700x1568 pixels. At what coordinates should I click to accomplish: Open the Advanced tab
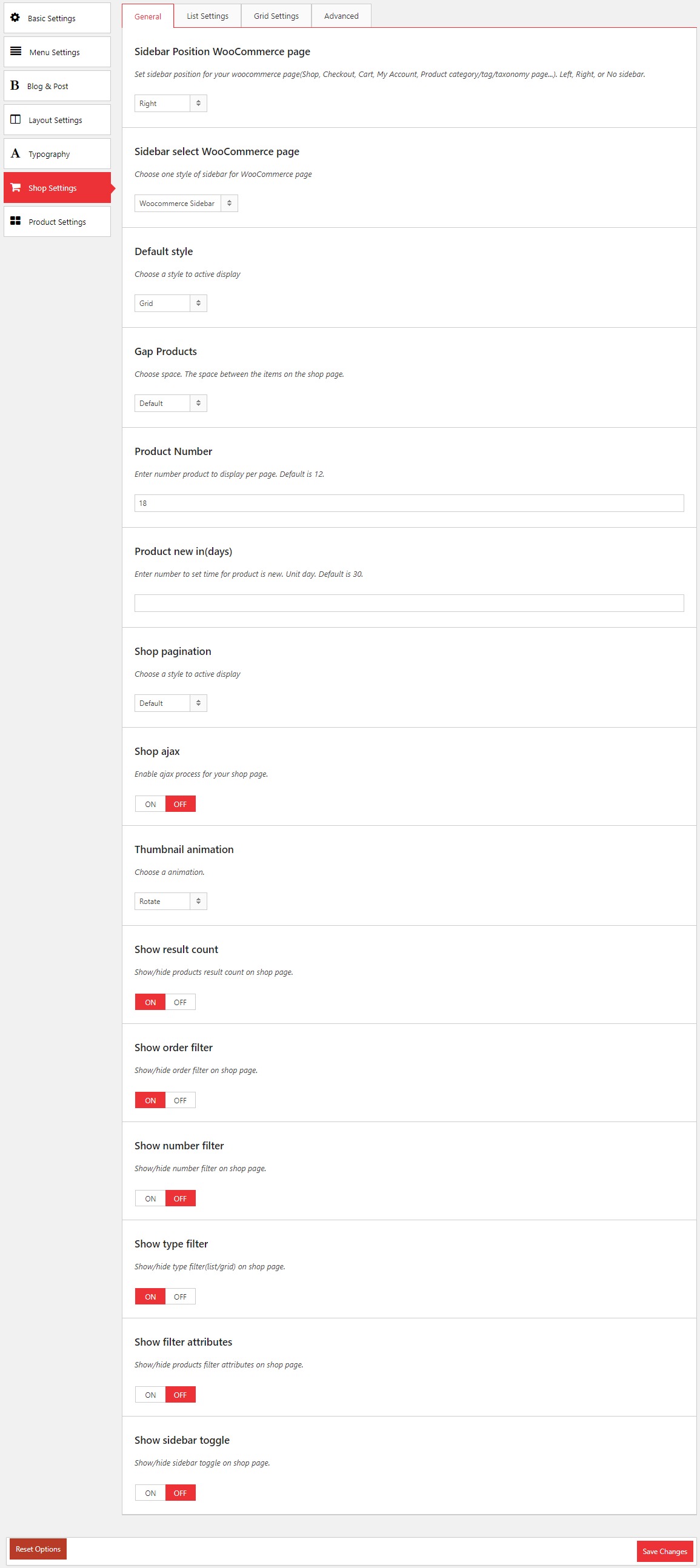[x=341, y=16]
